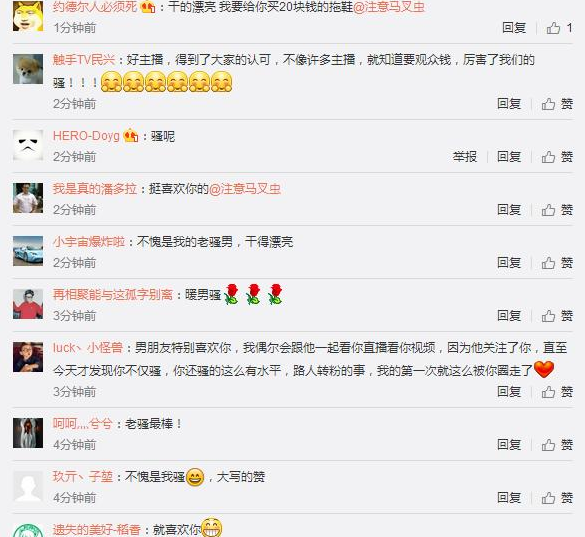Like the comment with one existing like
This screenshot has height=537, width=585.
click(x=559, y=28)
